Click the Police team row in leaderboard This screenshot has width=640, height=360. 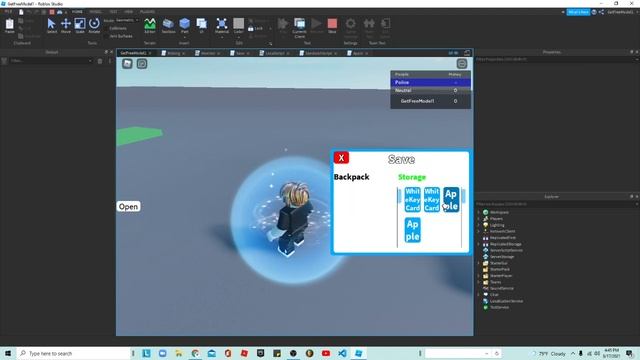431,82
